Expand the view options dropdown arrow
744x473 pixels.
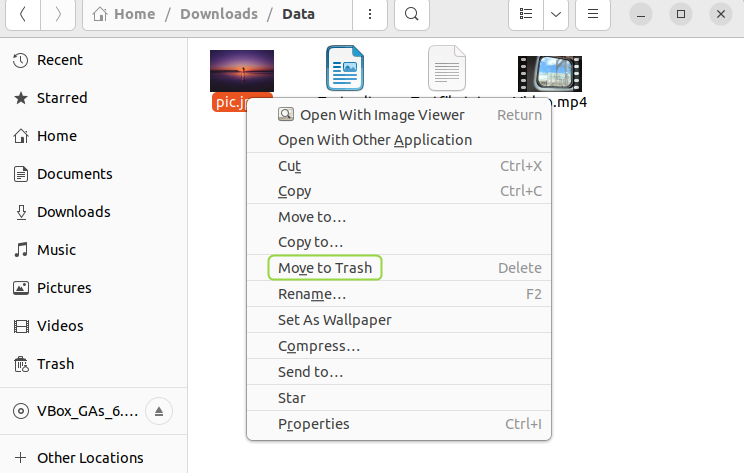tap(555, 15)
